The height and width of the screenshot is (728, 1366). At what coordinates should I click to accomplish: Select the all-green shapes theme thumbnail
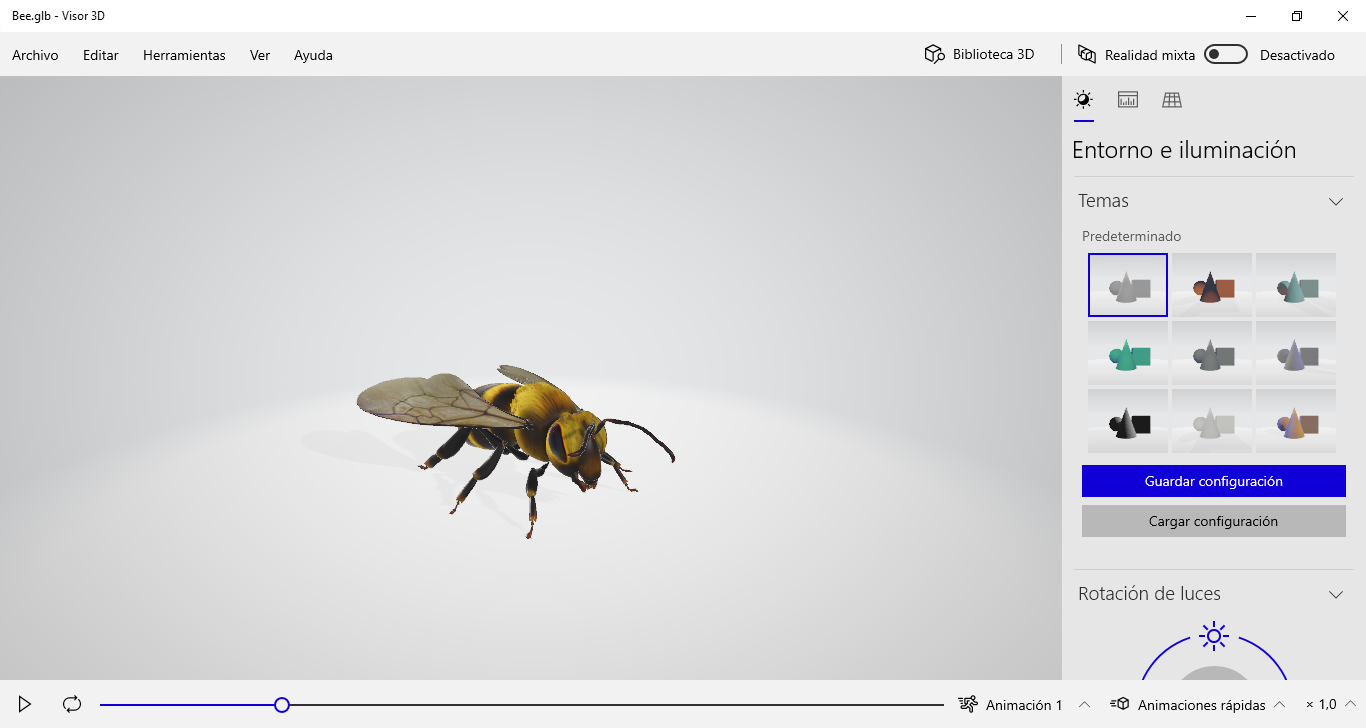[1128, 353]
